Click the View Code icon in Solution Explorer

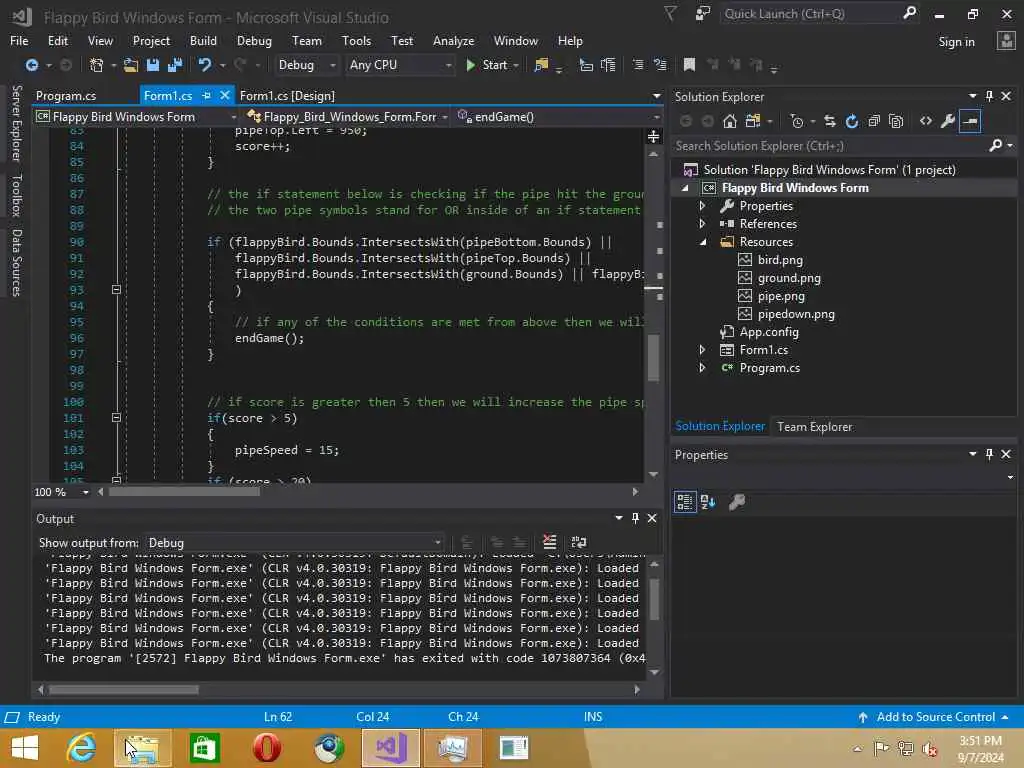925,121
